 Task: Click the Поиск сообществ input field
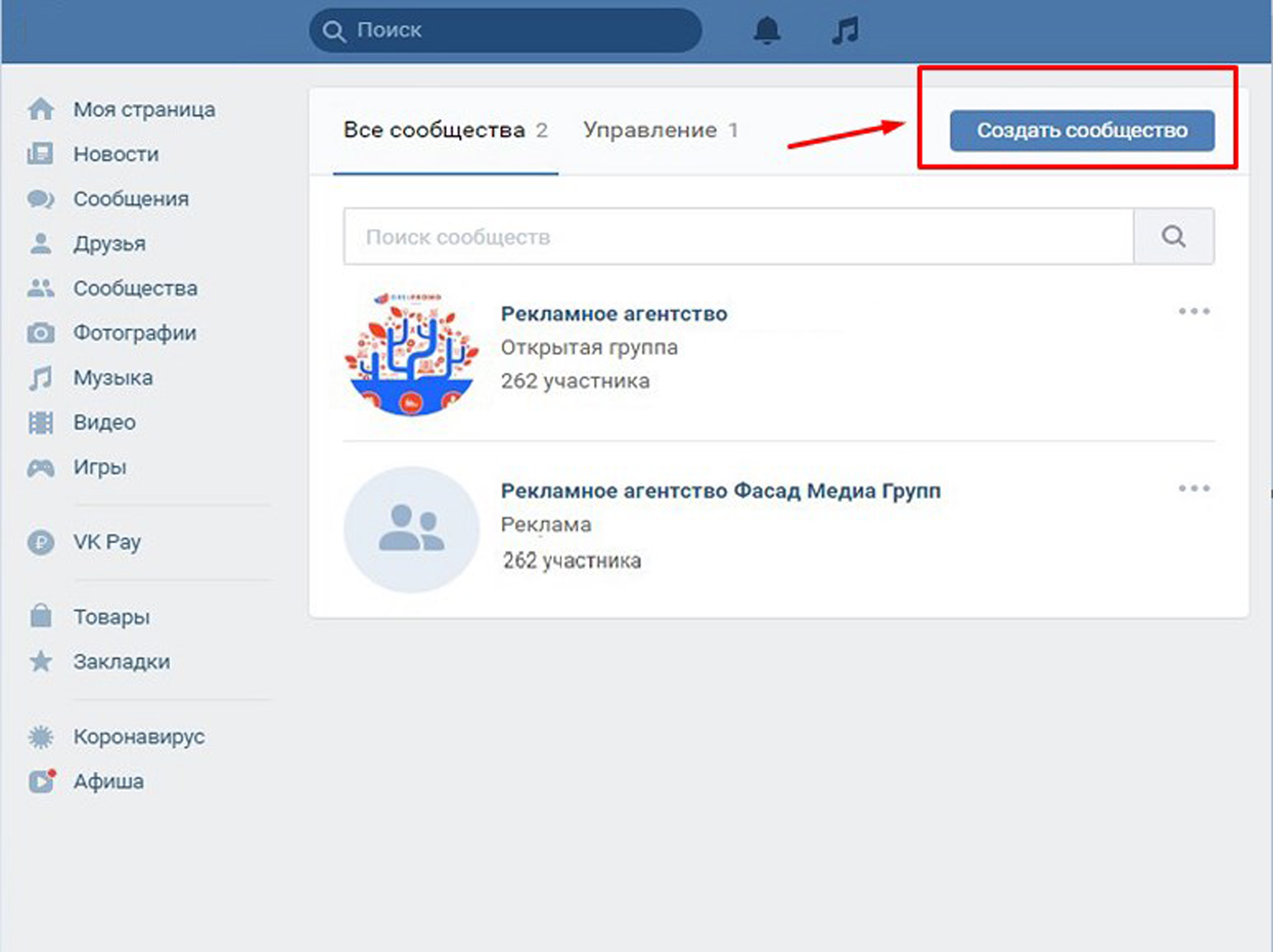738,237
